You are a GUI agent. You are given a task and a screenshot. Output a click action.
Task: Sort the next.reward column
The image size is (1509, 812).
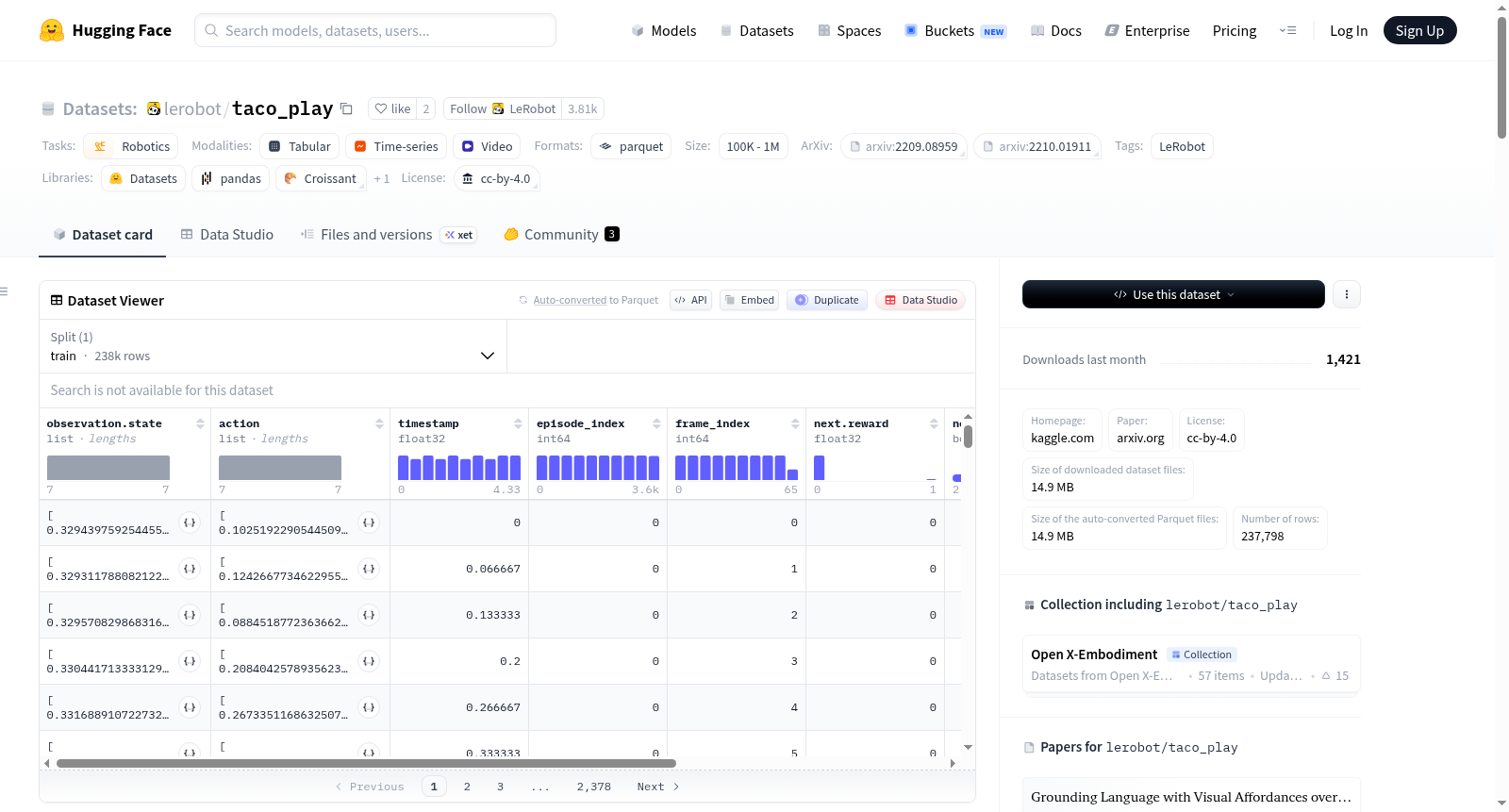pyautogui.click(x=934, y=423)
